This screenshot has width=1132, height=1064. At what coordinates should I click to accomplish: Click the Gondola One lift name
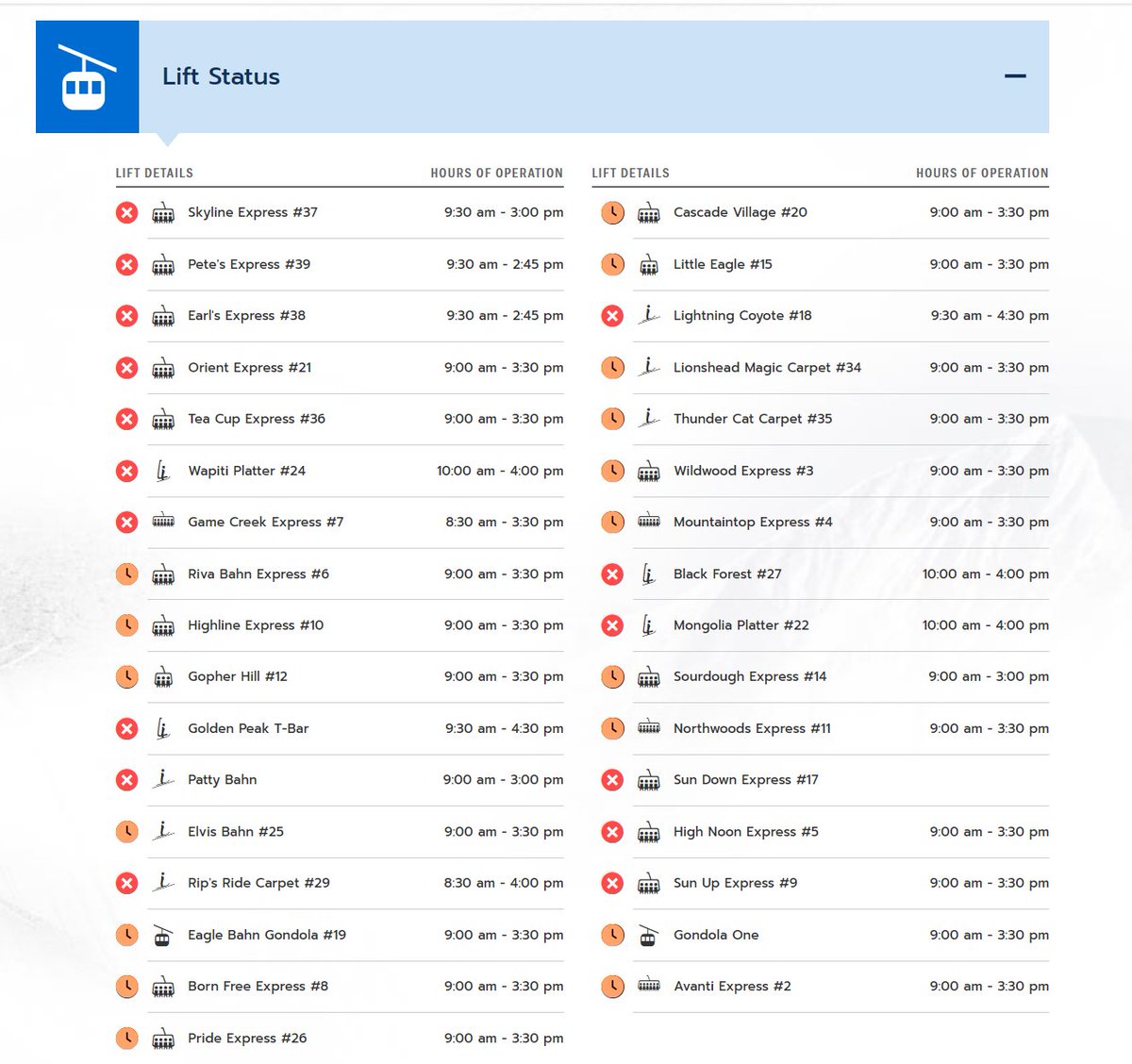[716, 935]
